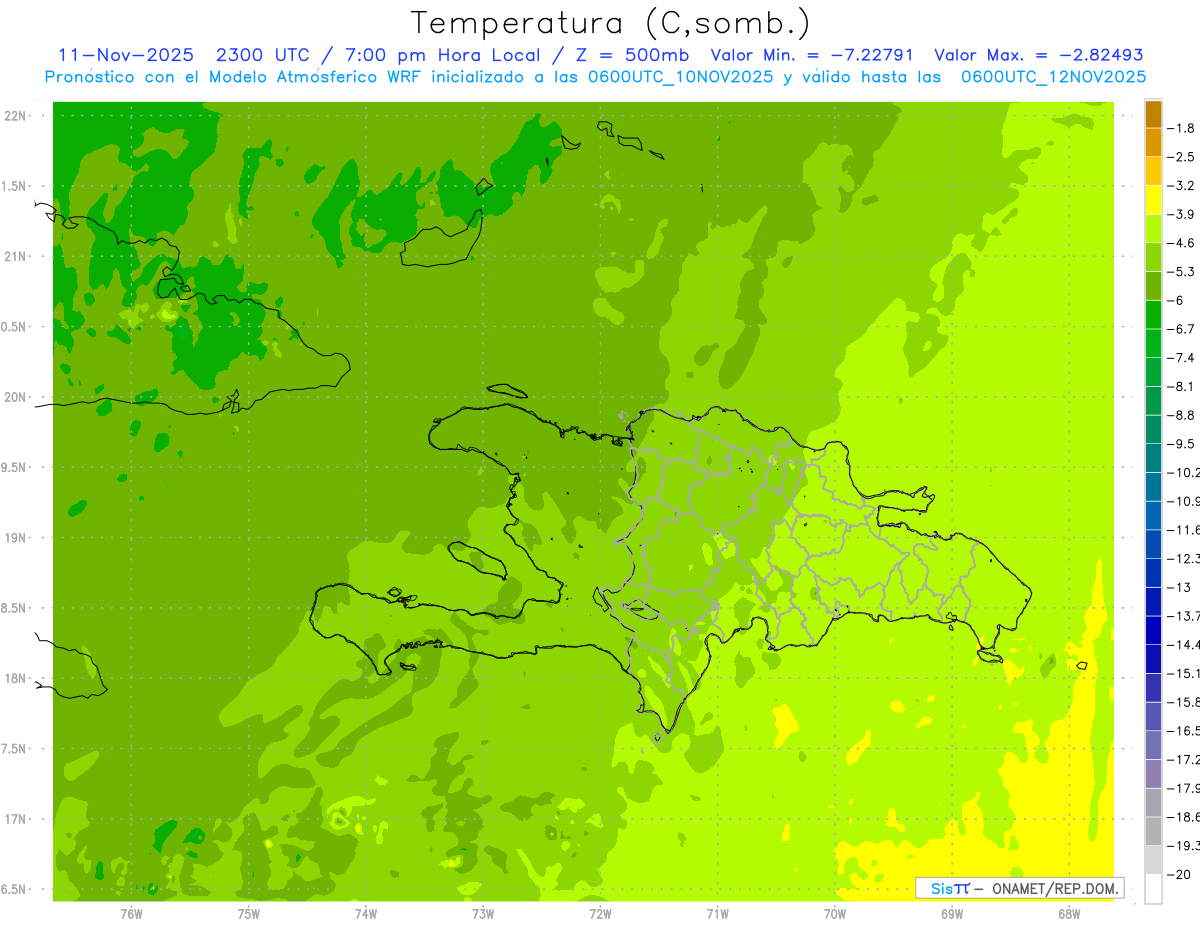The width and height of the screenshot is (1200, 927).
Task: Click the '75W' longitude axis label
Action: tap(249, 914)
